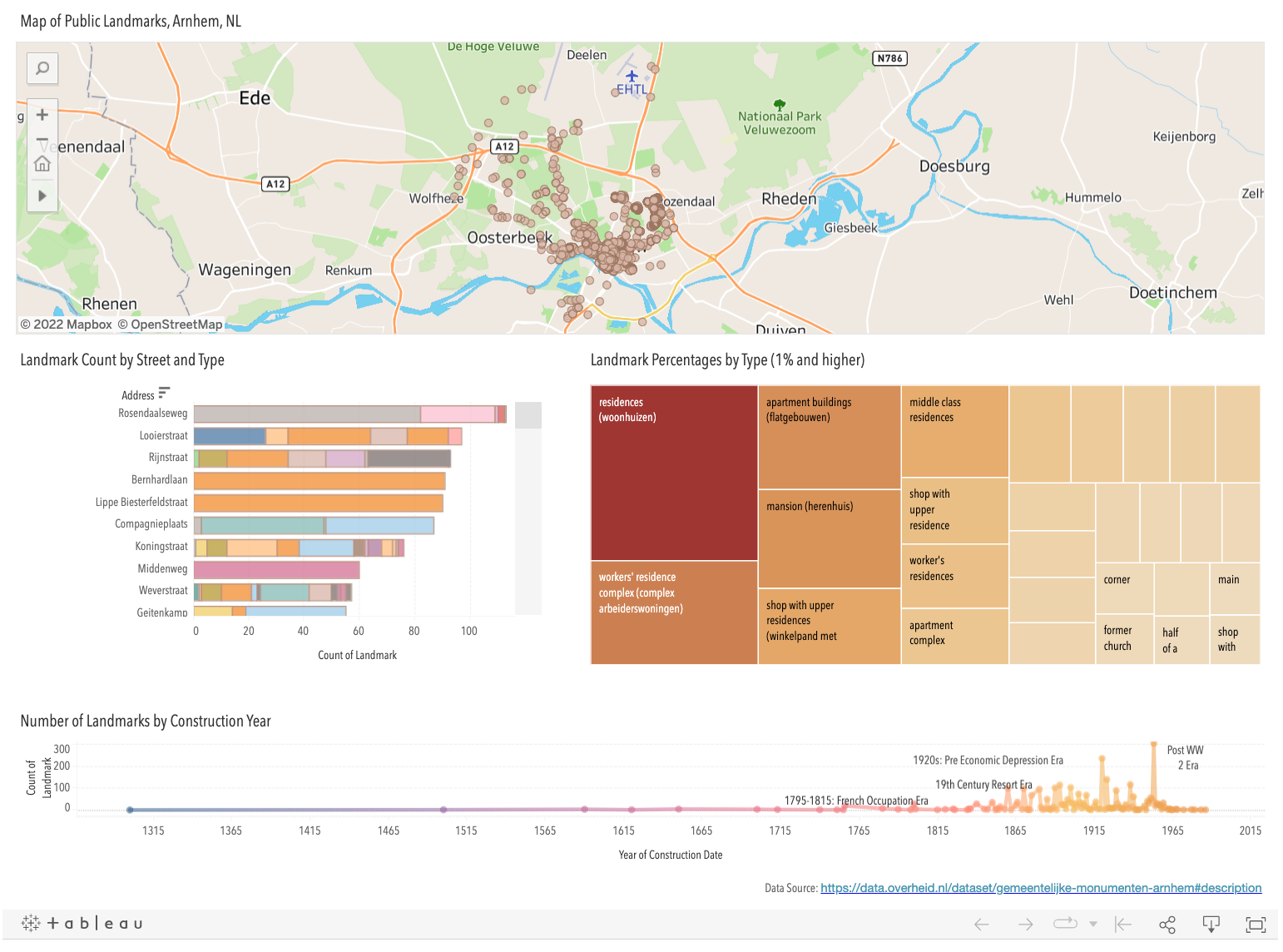Open the data.overheid.nl data source link
The height and width of the screenshot is (952, 1283).
[x=1042, y=888]
